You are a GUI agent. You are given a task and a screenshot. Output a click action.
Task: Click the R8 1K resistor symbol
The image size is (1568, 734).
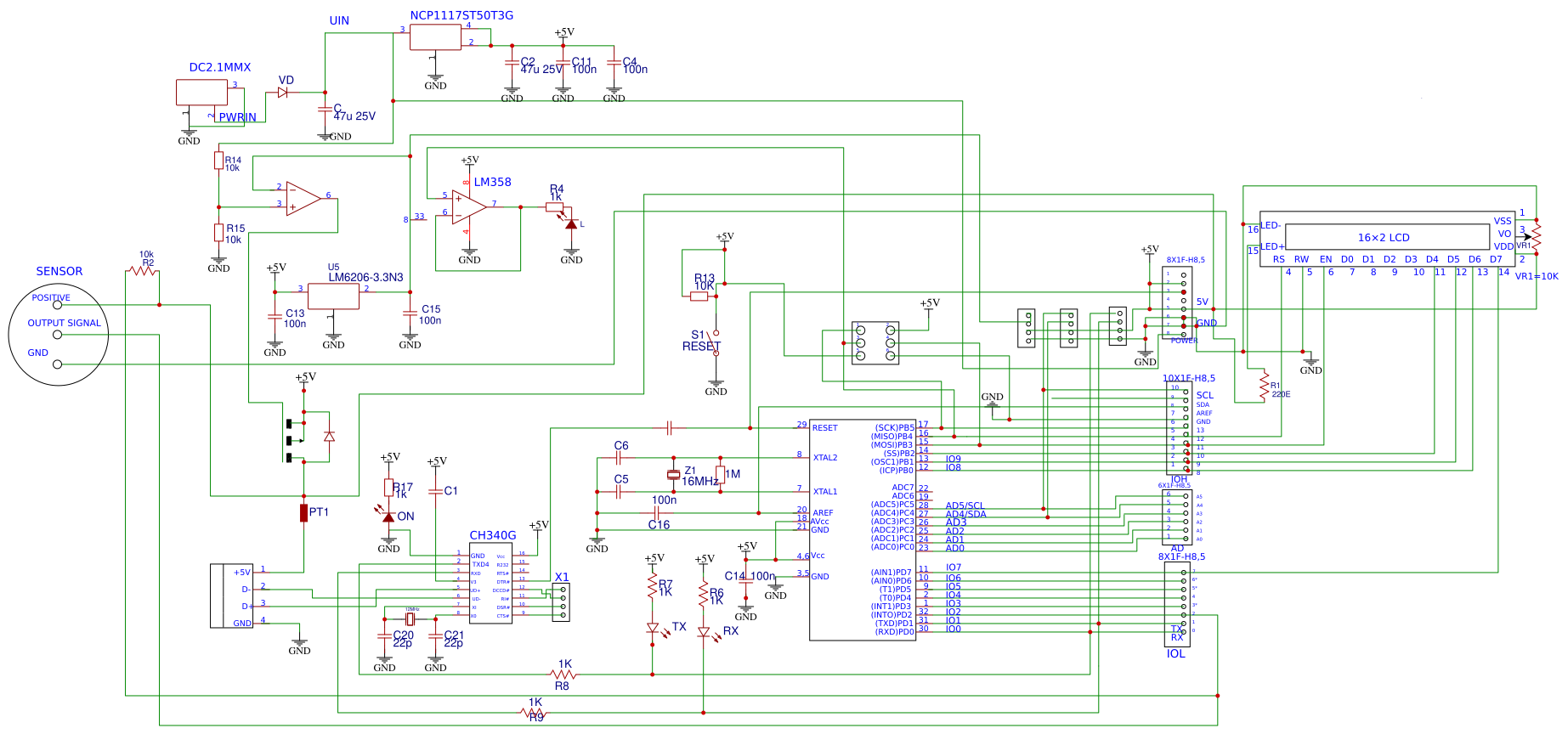coord(563,675)
